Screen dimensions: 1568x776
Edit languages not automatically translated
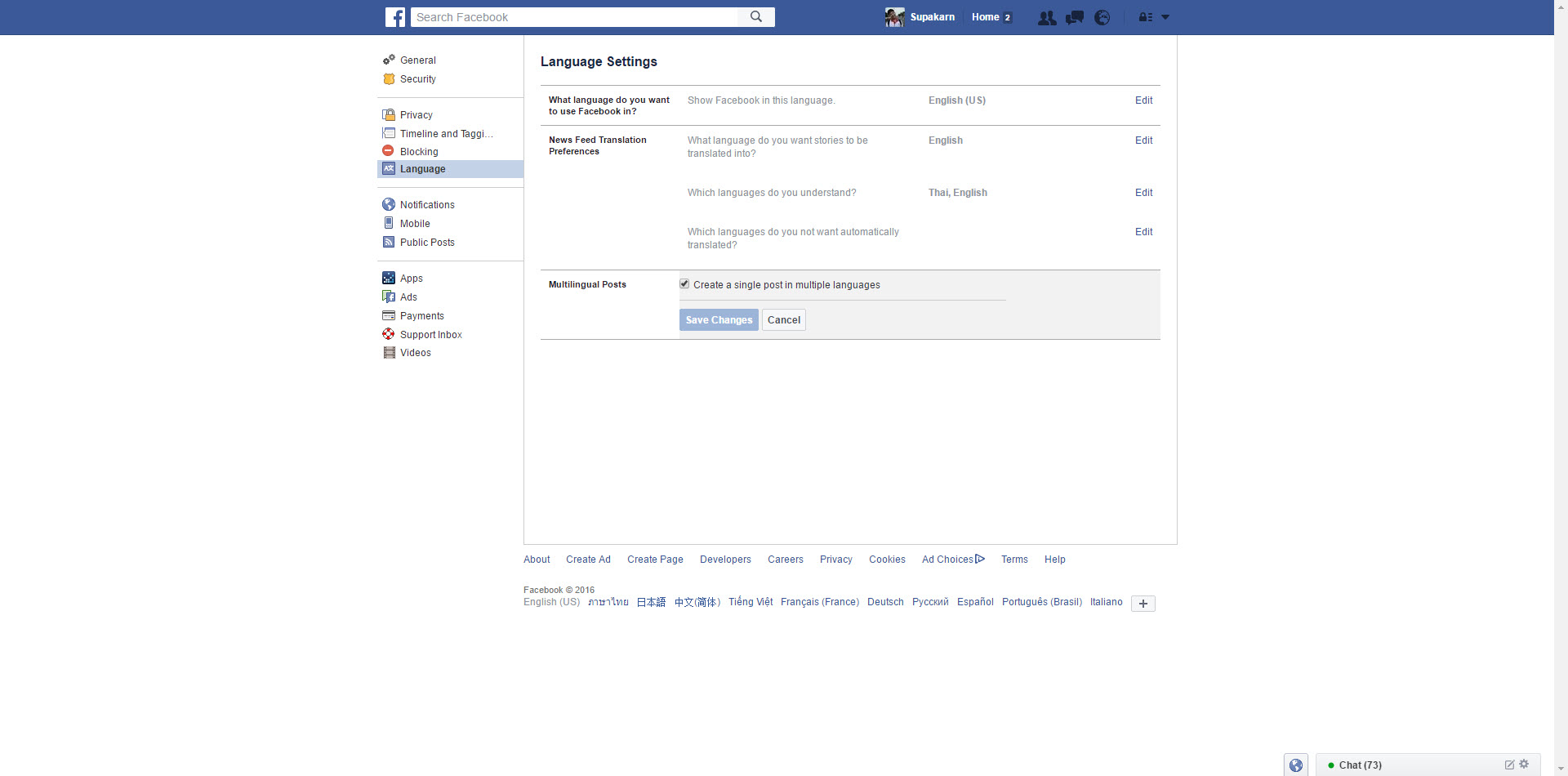1143,232
